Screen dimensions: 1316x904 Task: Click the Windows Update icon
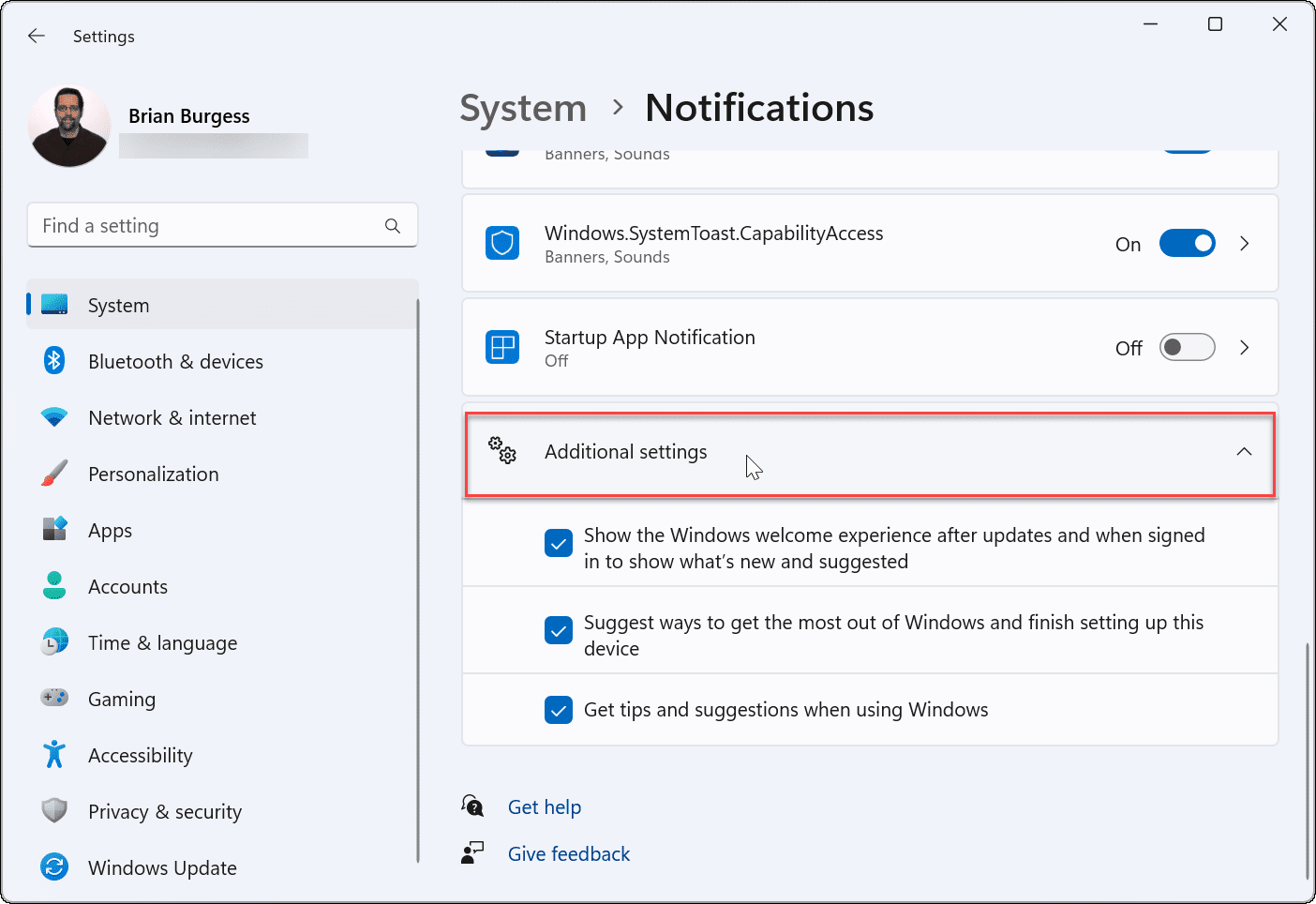(53, 867)
